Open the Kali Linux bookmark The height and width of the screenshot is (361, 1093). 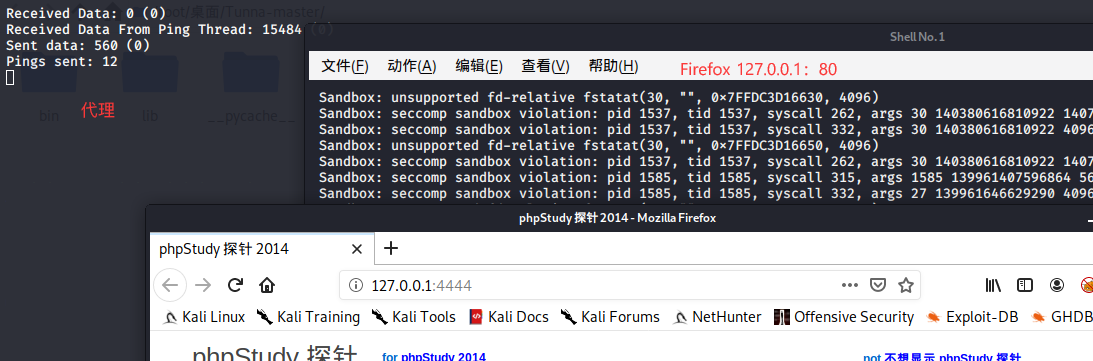[x=205, y=317]
